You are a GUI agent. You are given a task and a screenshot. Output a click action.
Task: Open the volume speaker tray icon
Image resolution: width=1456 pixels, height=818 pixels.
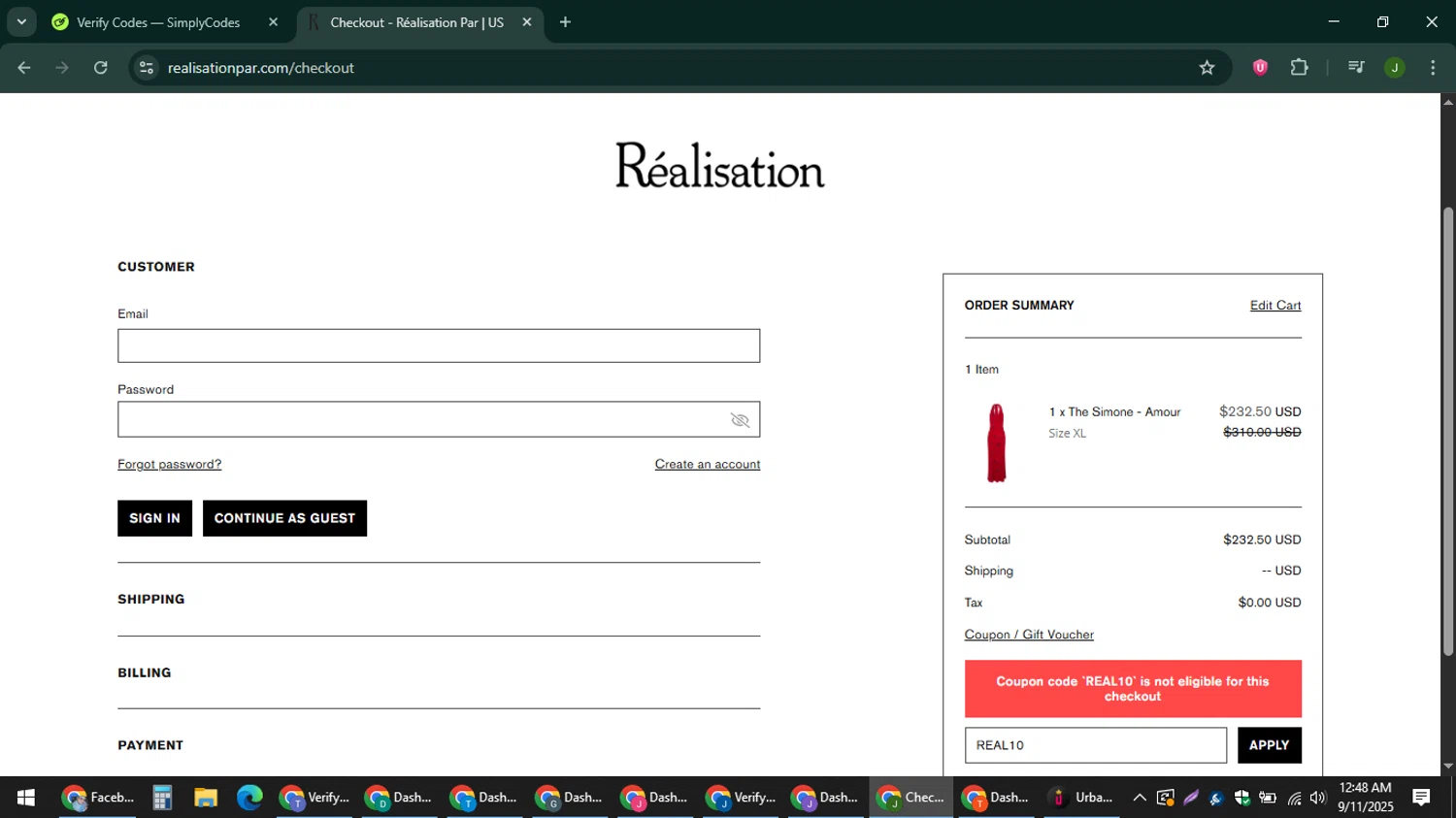(x=1318, y=798)
